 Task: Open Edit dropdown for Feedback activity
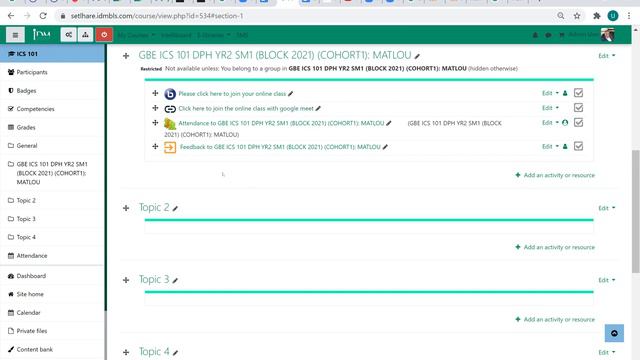pyautogui.click(x=550, y=147)
